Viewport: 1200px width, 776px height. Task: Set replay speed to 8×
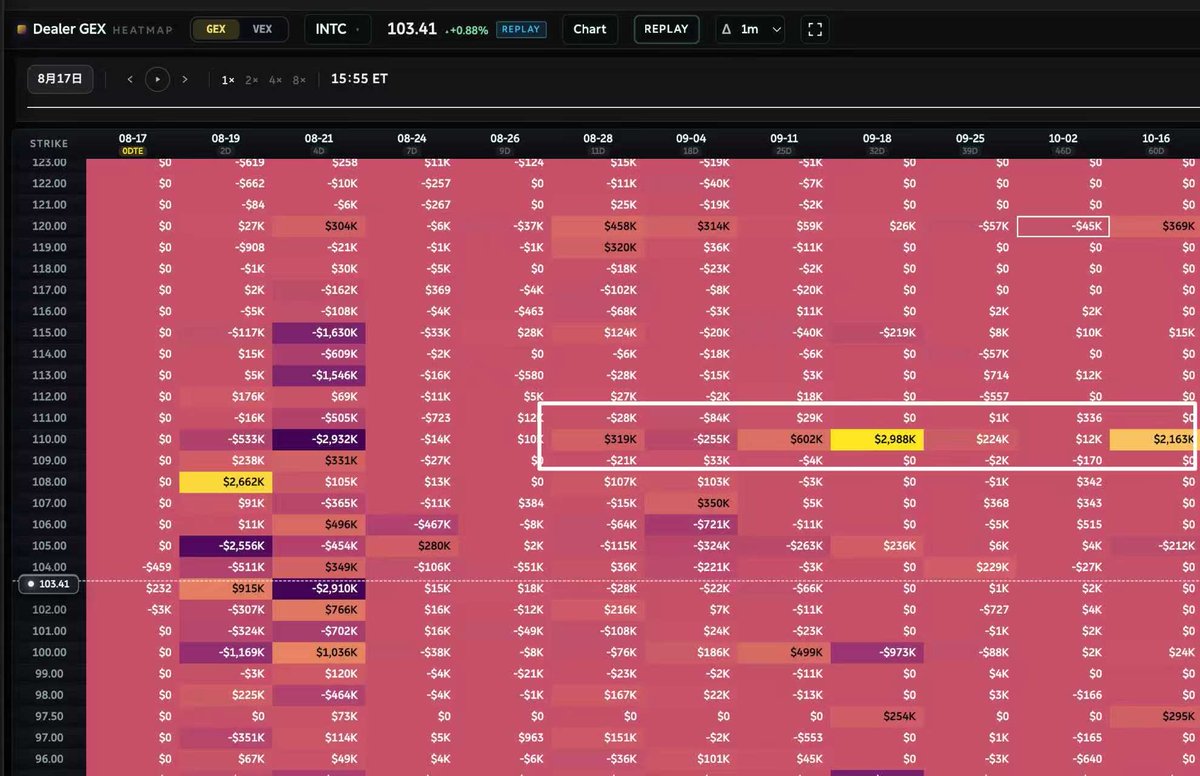click(299, 79)
